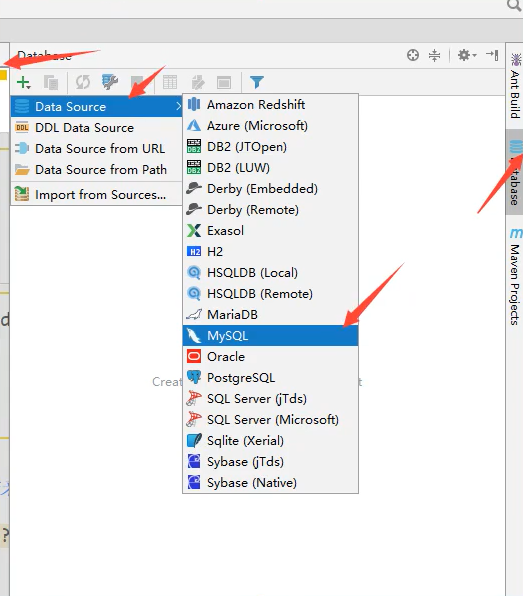Select Sybase (jTds) entry

pos(270,462)
